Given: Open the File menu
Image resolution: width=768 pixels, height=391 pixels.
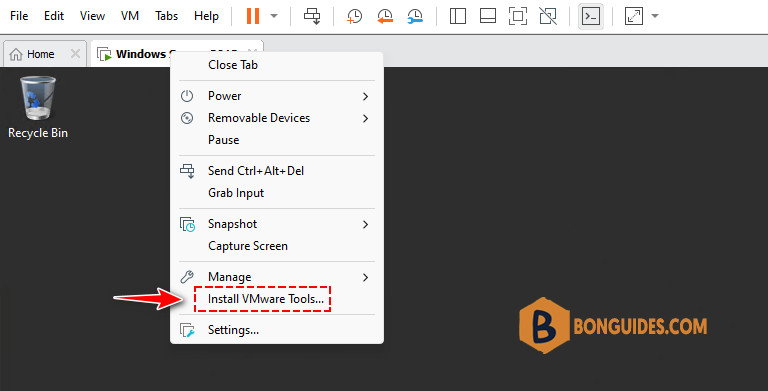Looking at the screenshot, I should pos(19,16).
